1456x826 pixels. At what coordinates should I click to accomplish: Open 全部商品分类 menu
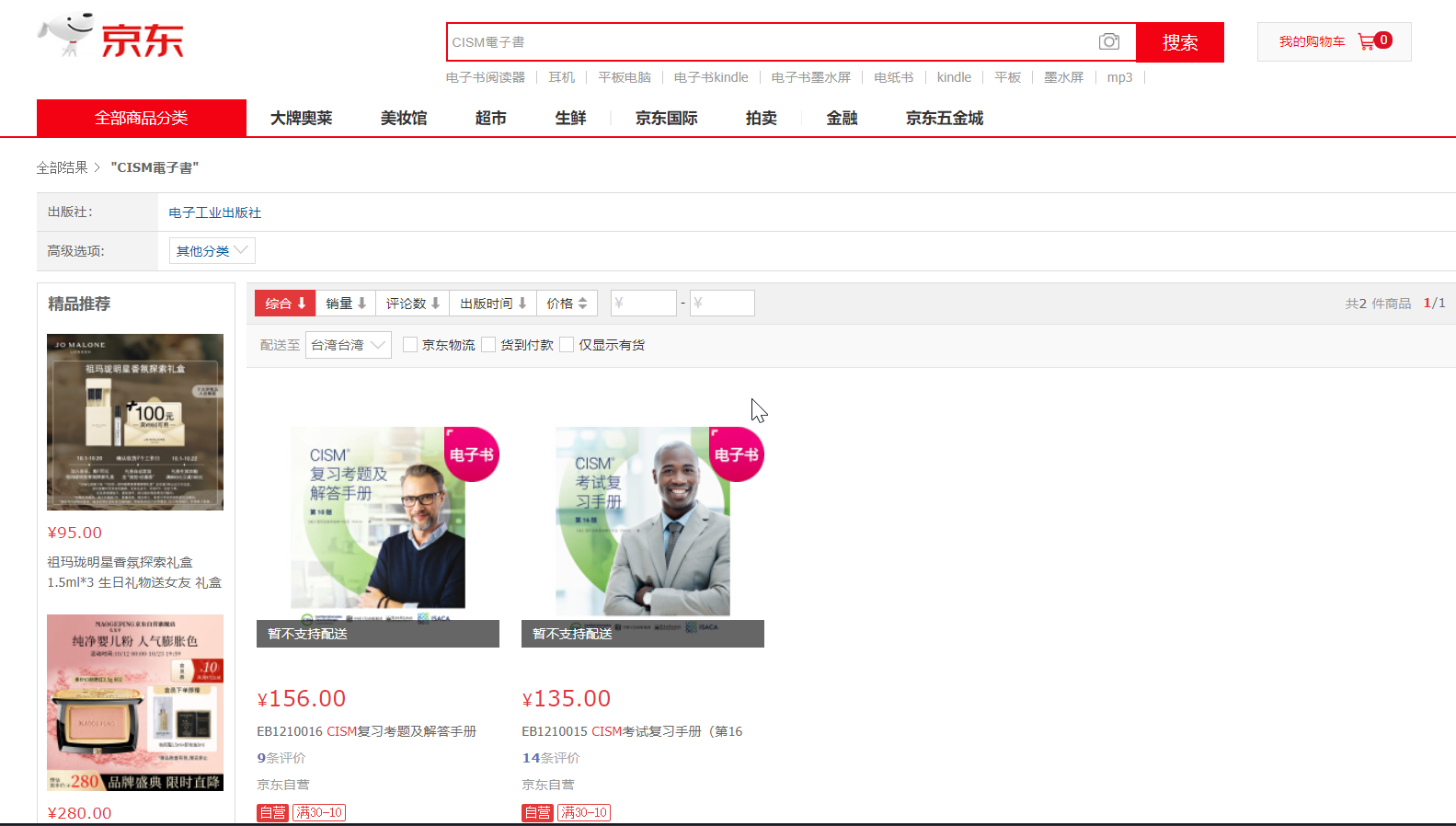click(x=142, y=118)
